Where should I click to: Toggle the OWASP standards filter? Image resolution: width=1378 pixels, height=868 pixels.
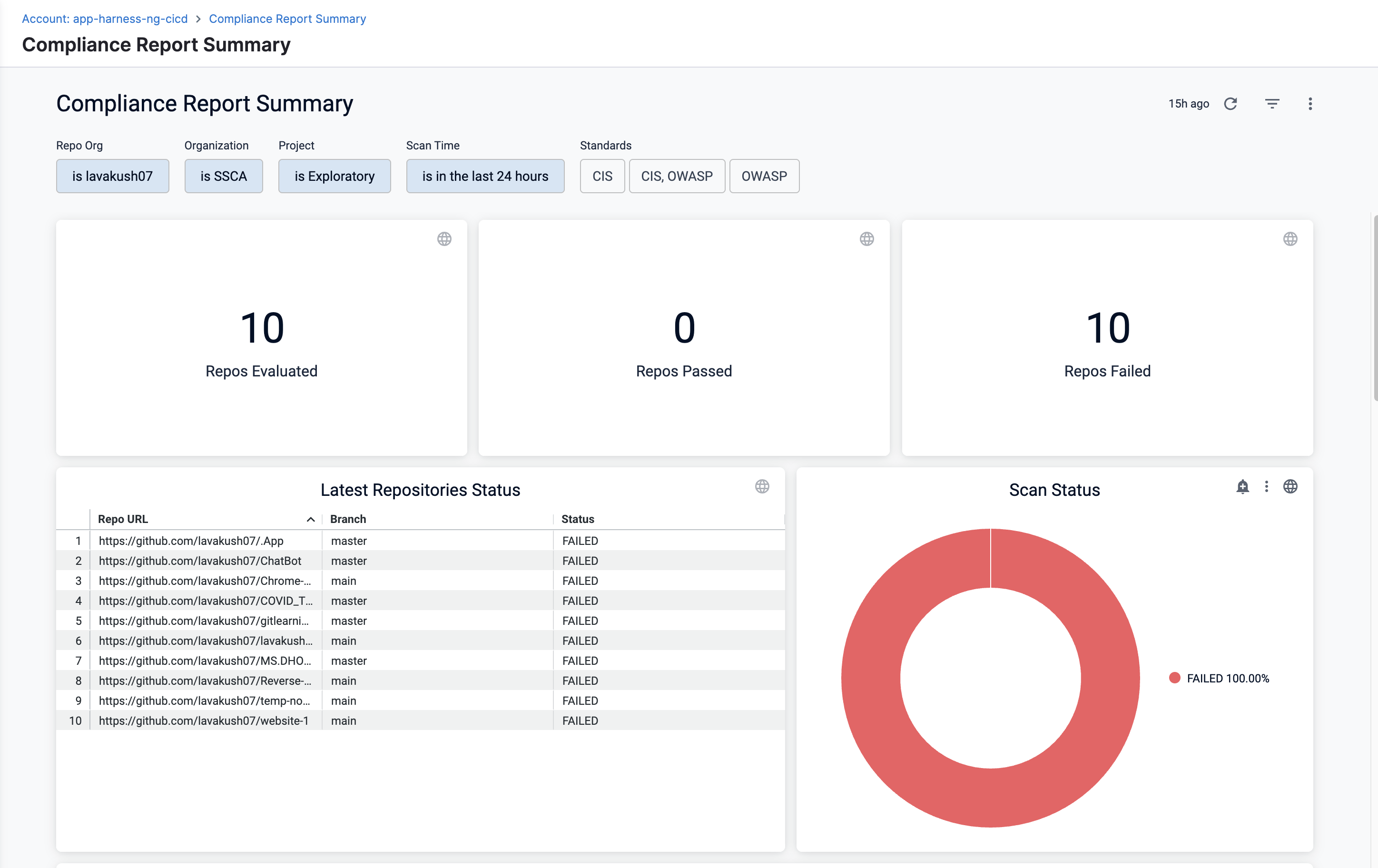pyautogui.click(x=764, y=176)
